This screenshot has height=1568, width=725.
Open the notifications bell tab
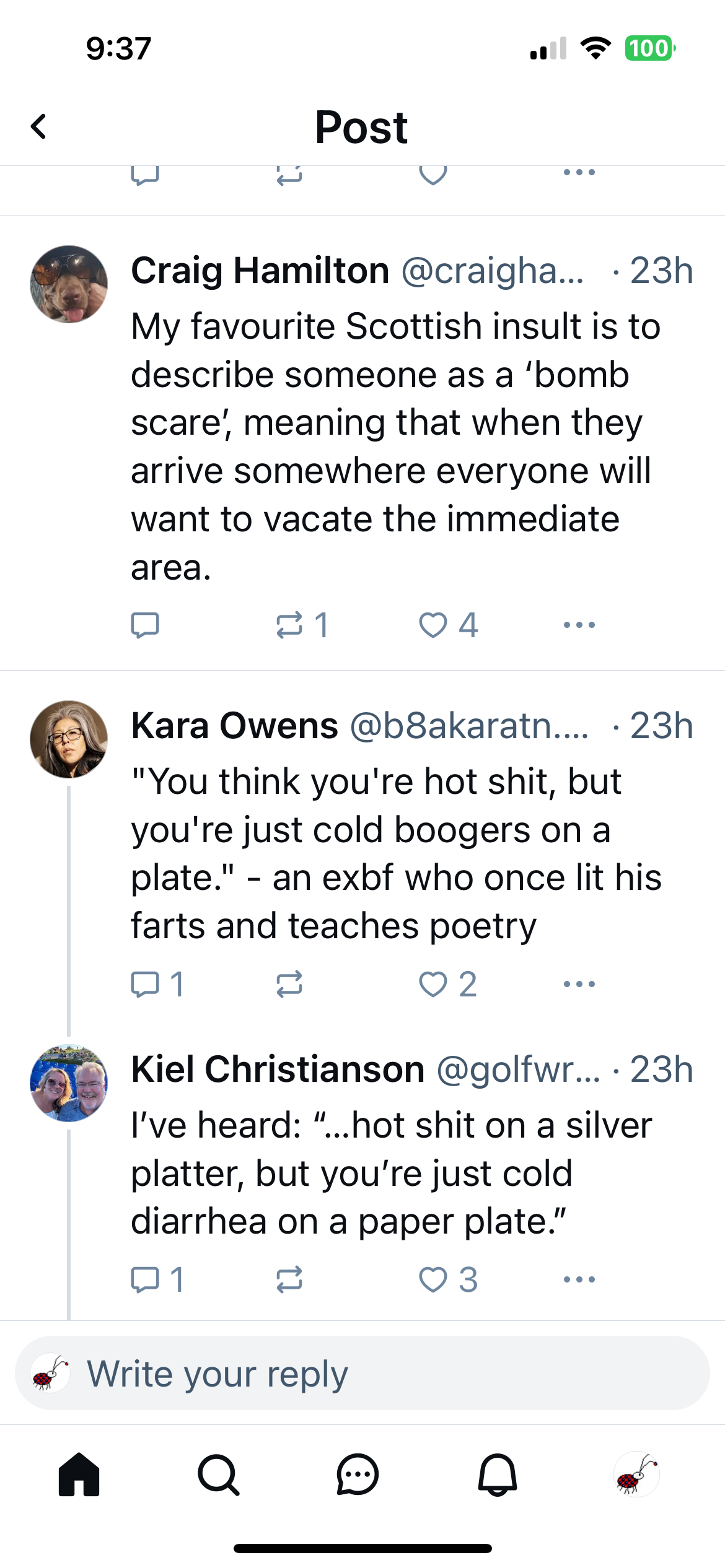tap(497, 1474)
